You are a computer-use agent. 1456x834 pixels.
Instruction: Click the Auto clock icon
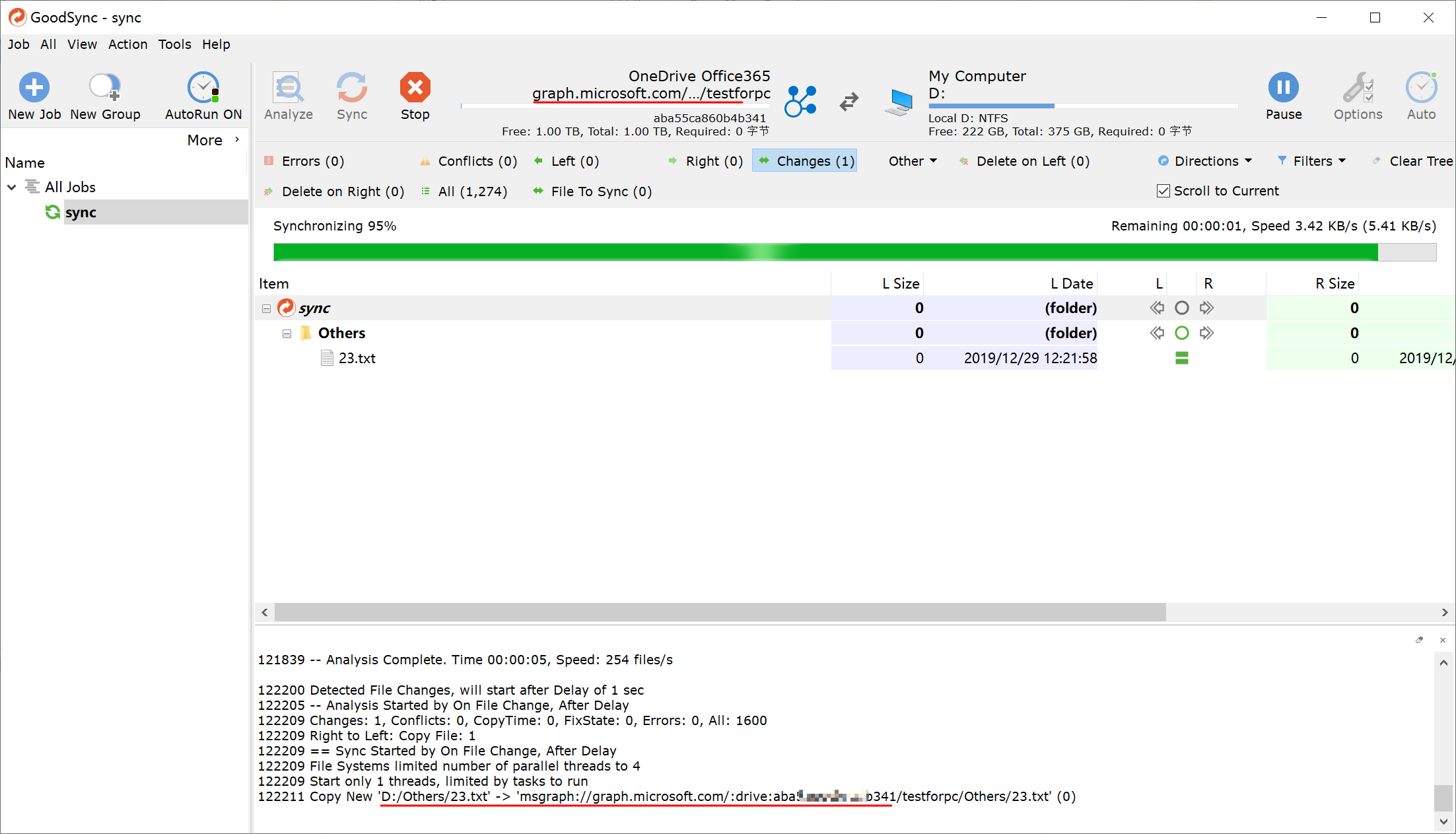(x=1420, y=88)
